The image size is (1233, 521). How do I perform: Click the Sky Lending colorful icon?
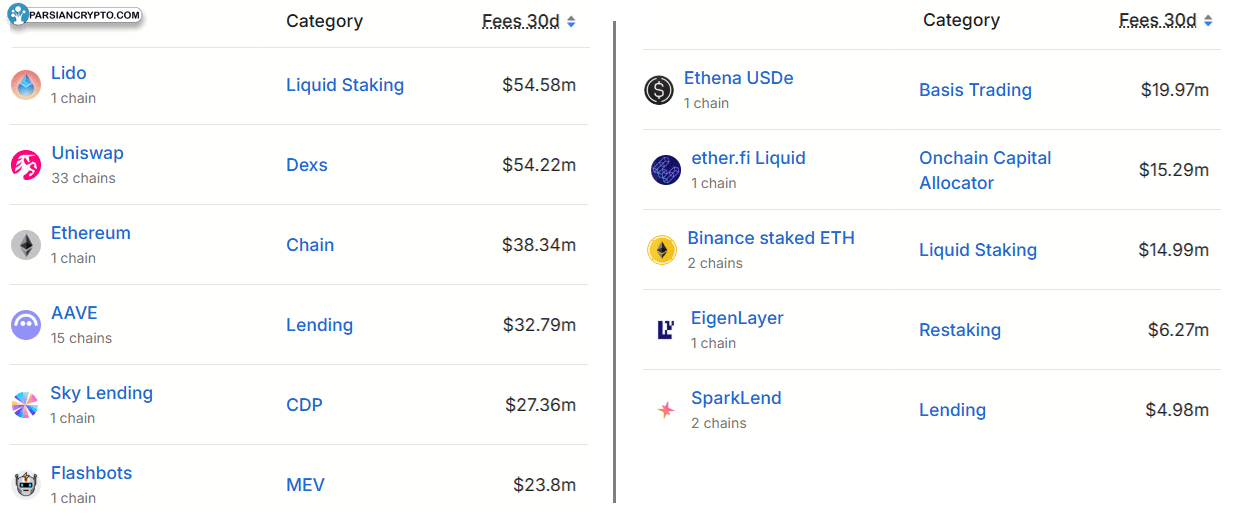click(26, 405)
